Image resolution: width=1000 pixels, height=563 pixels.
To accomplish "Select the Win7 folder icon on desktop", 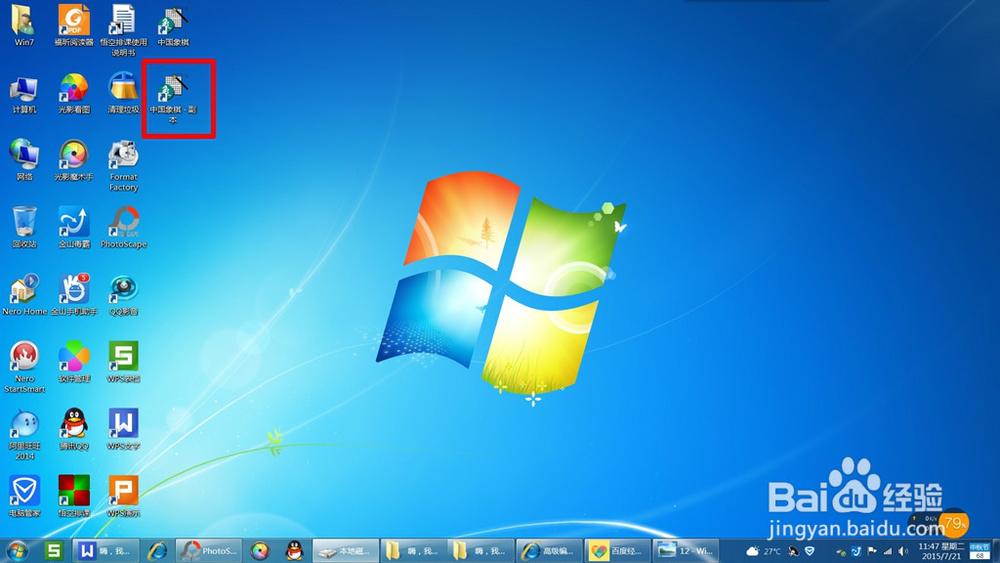I will [24, 26].
